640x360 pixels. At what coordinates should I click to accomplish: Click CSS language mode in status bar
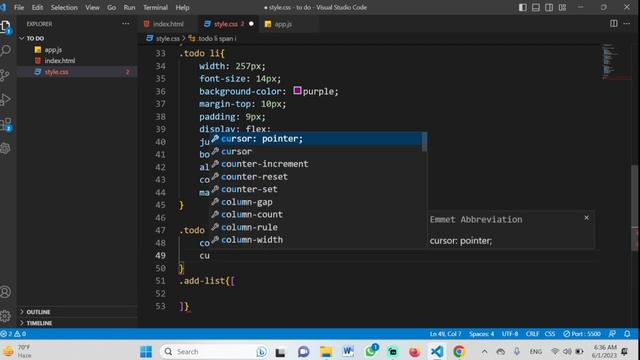550,334
